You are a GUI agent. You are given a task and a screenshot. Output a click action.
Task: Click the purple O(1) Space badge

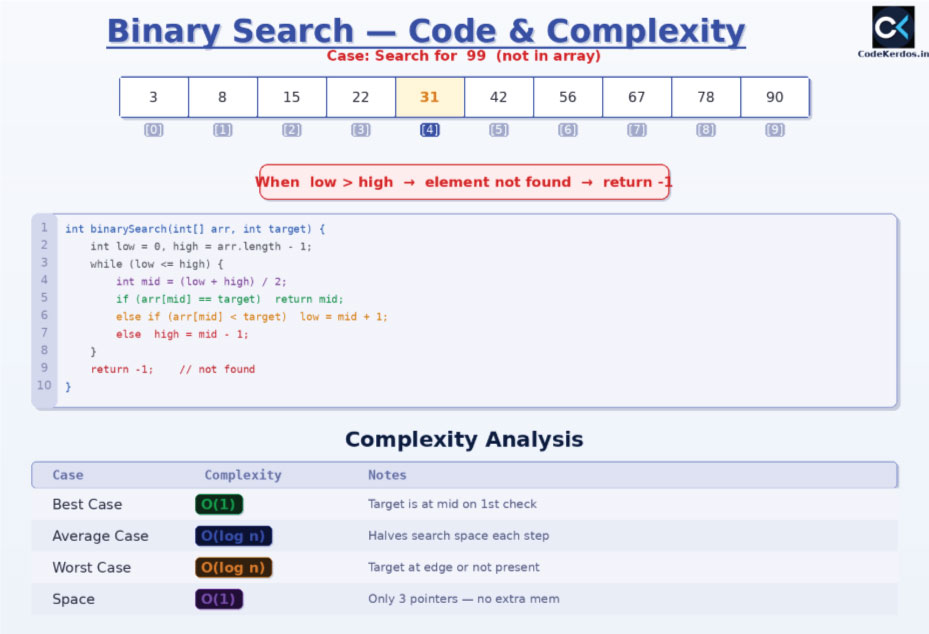pos(219,599)
